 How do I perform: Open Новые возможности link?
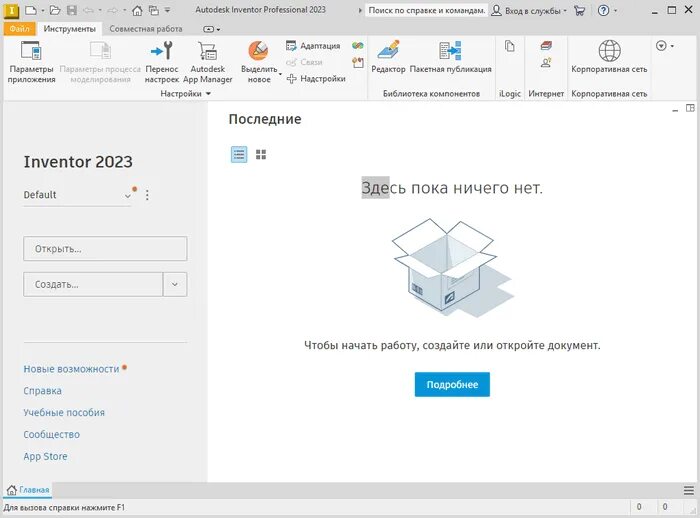pos(71,369)
